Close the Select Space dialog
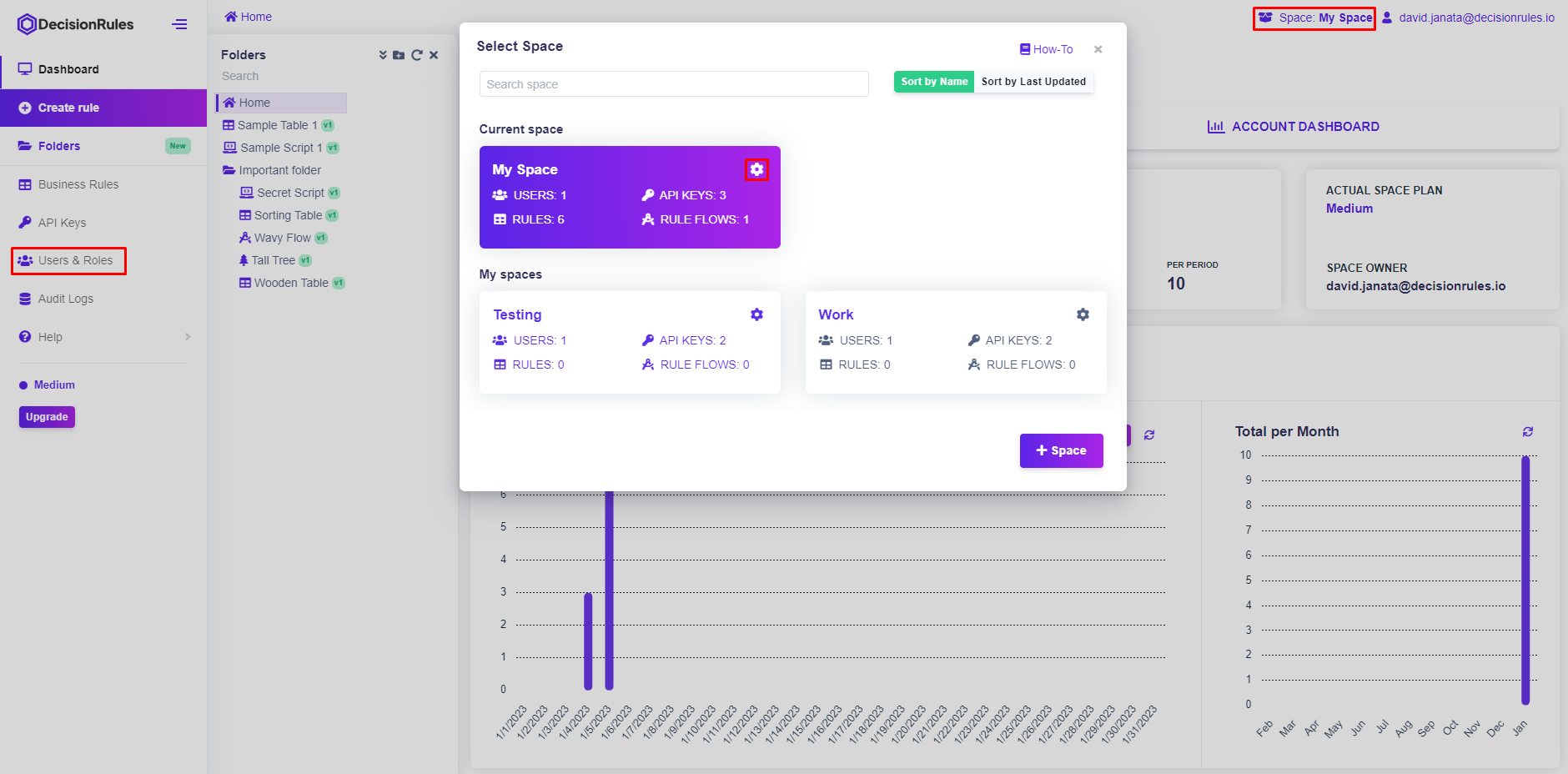 click(x=1098, y=49)
